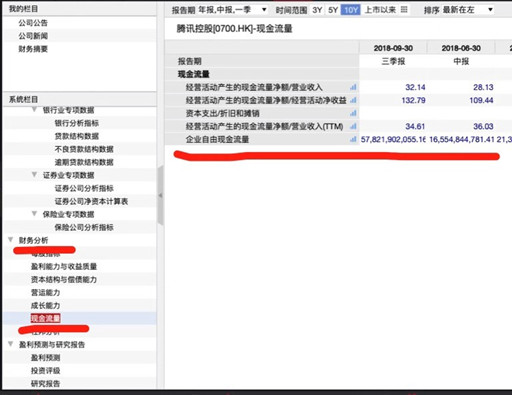This screenshot has height=395, width=512.
Task: Collapse the 证券业专项数据 tree node
Action: (x=34, y=175)
